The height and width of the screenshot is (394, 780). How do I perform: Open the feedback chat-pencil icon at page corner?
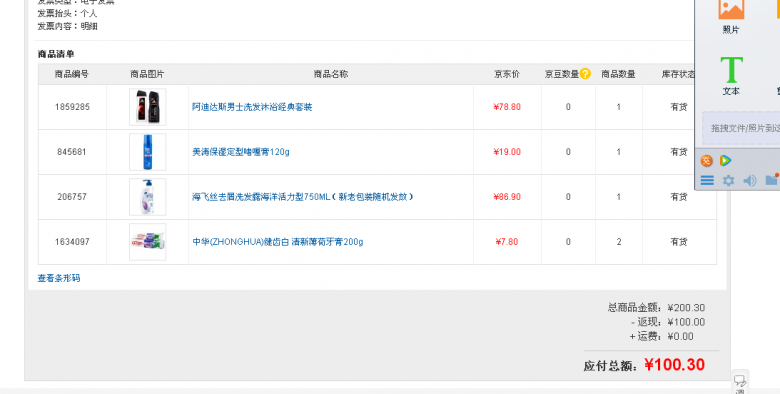pyautogui.click(x=740, y=381)
